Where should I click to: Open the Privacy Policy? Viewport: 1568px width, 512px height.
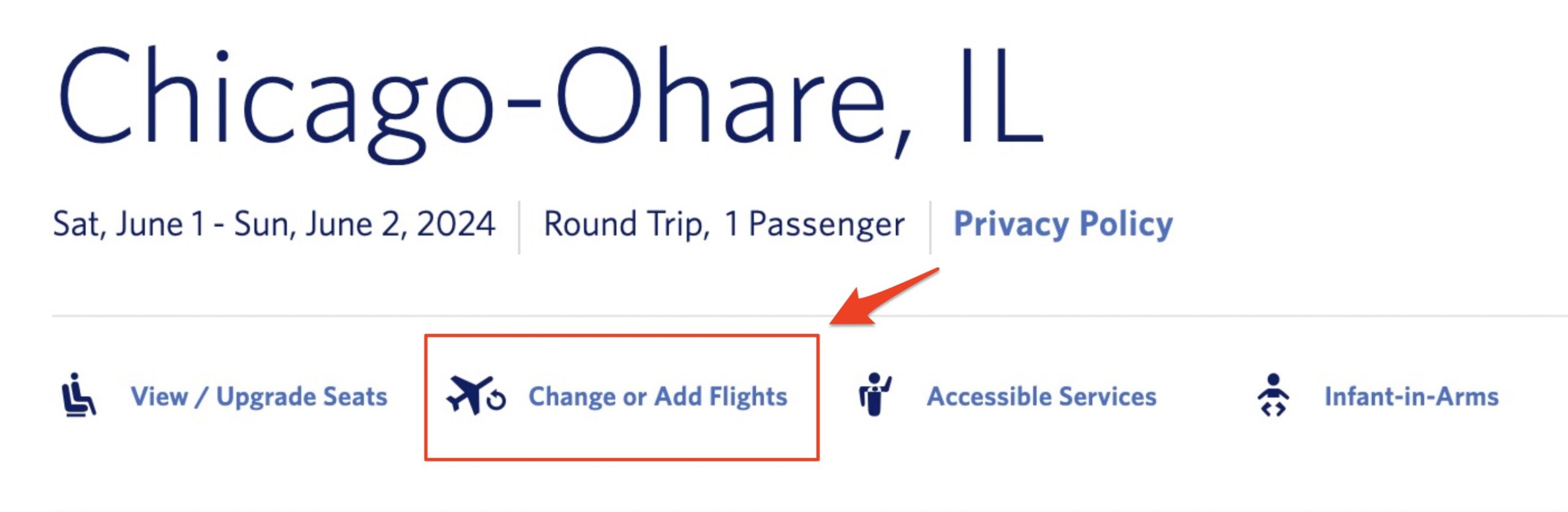point(1063,224)
